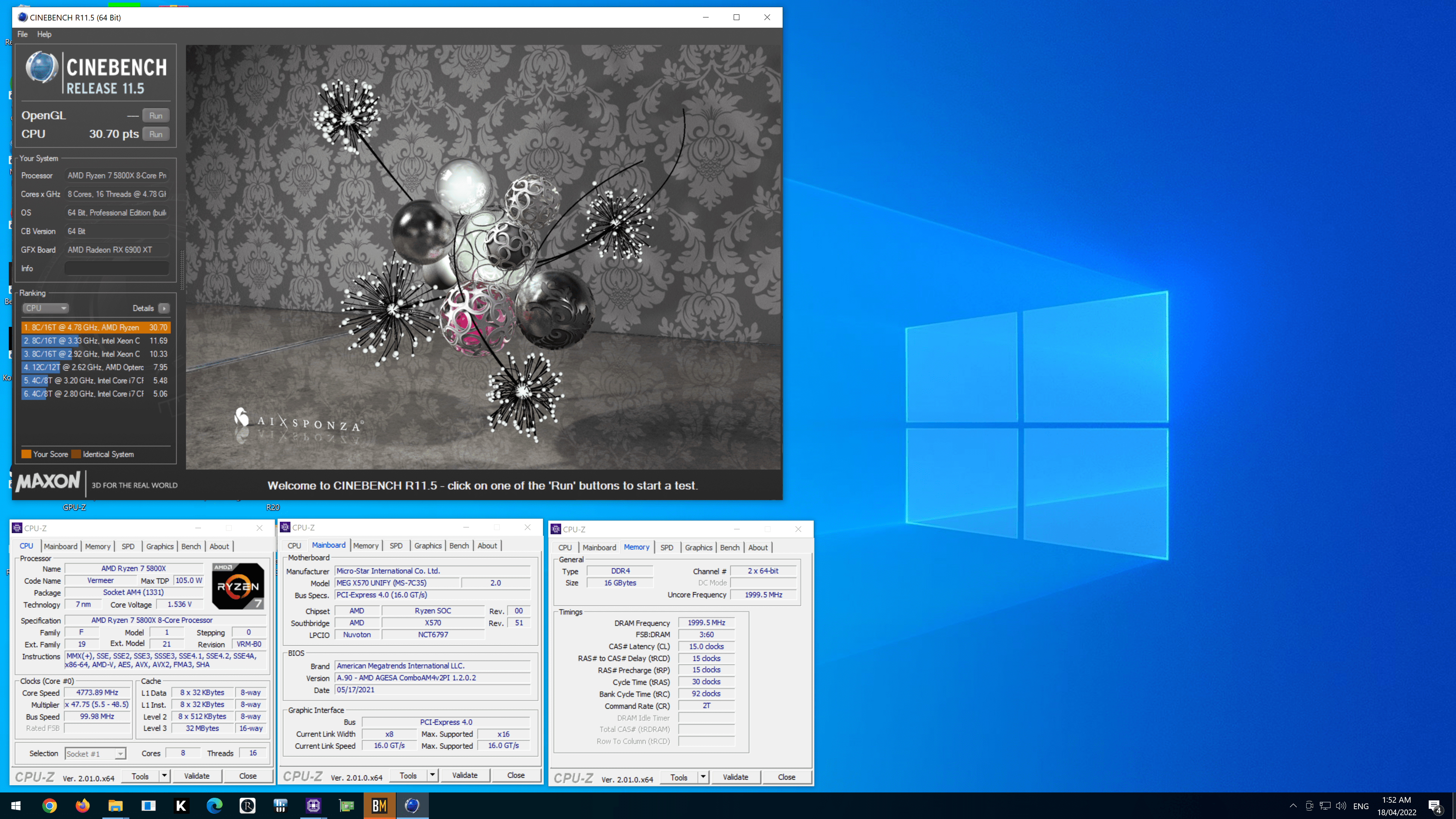Click the R20 desktop shortcut label
The height and width of the screenshot is (819, 1456).
273,507
